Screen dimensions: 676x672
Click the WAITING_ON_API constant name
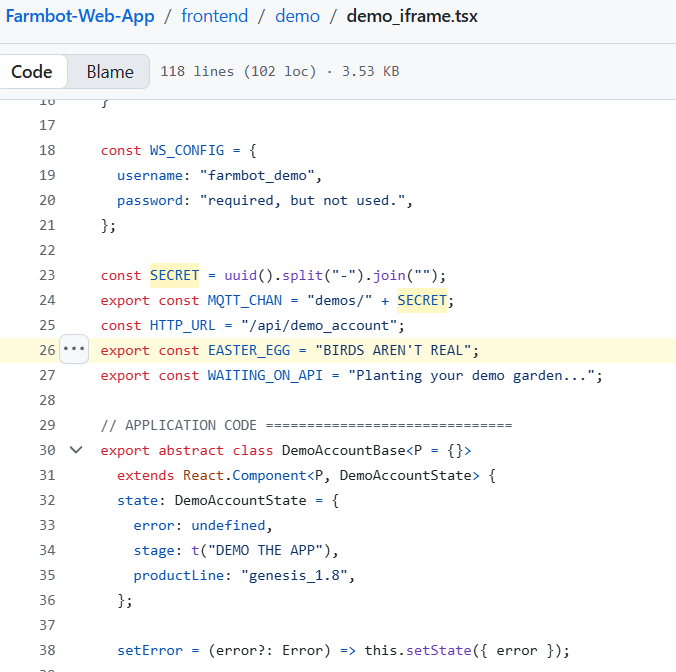[x=266, y=375]
